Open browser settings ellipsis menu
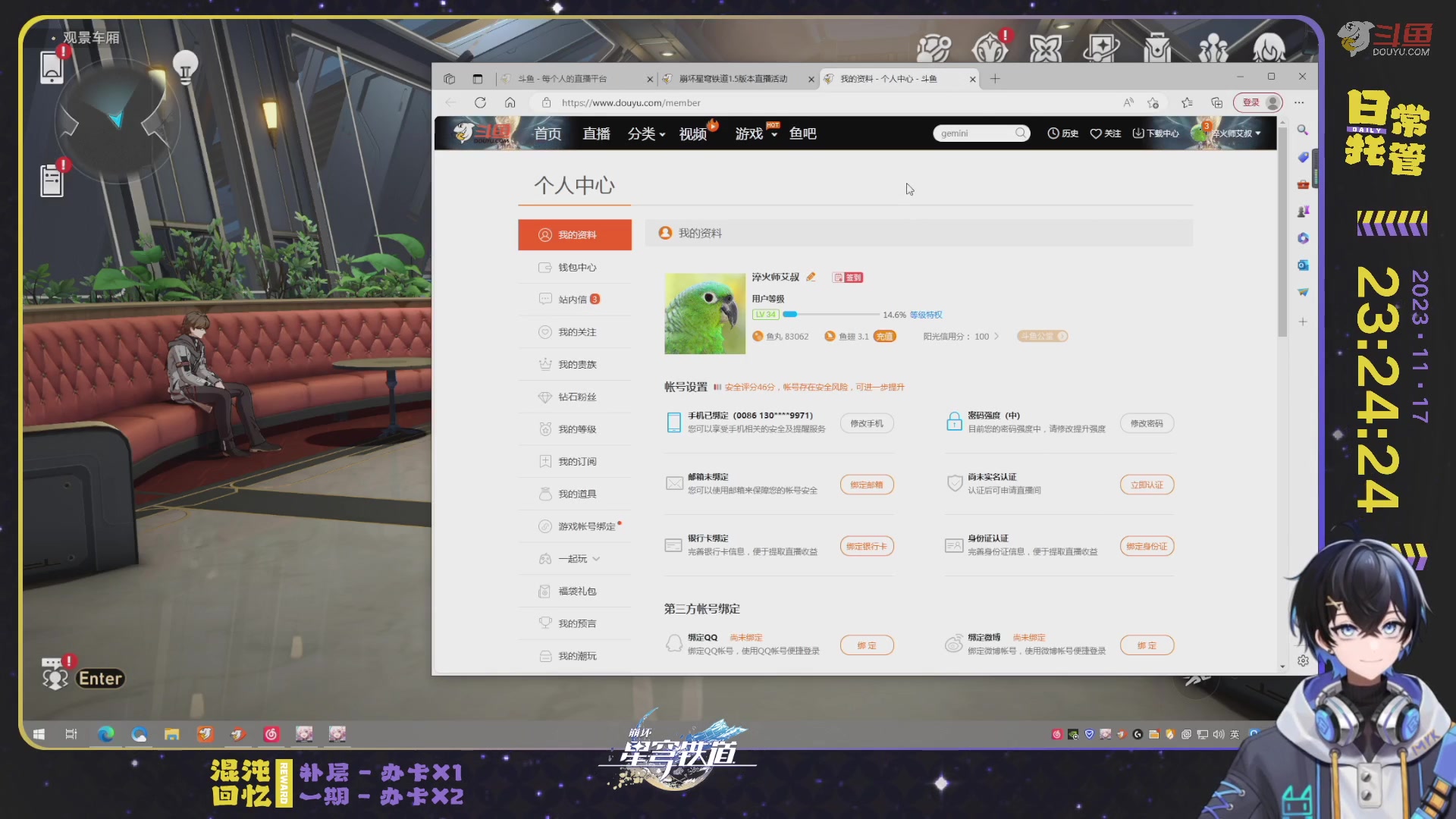This screenshot has height=819, width=1456. tap(1299, 102)
